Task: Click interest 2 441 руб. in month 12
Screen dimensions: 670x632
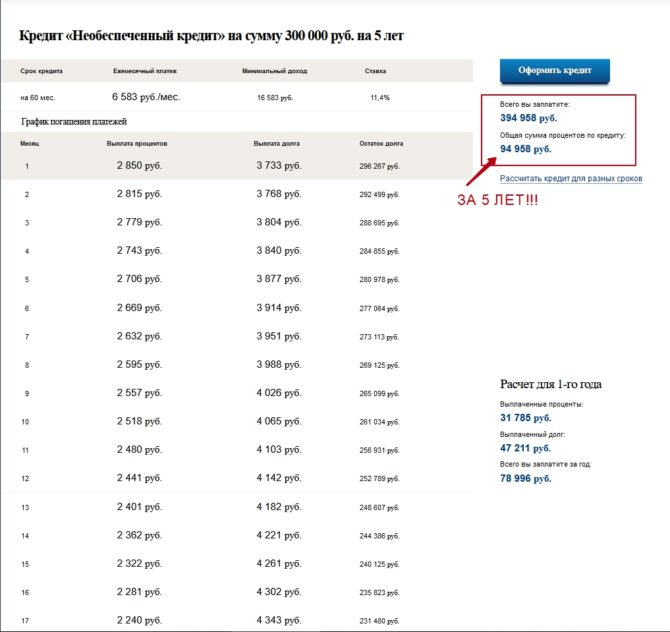Action: coord(139,478)
